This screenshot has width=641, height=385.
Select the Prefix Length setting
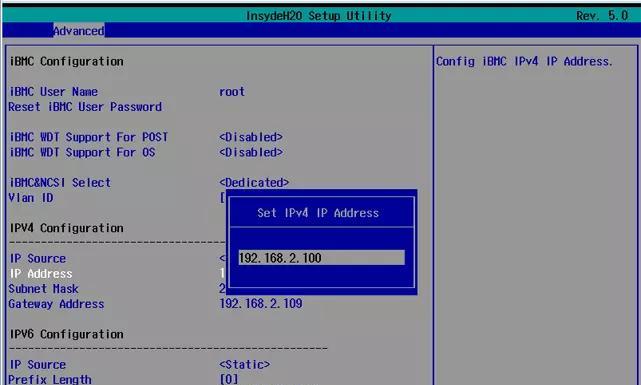point(49,379)
